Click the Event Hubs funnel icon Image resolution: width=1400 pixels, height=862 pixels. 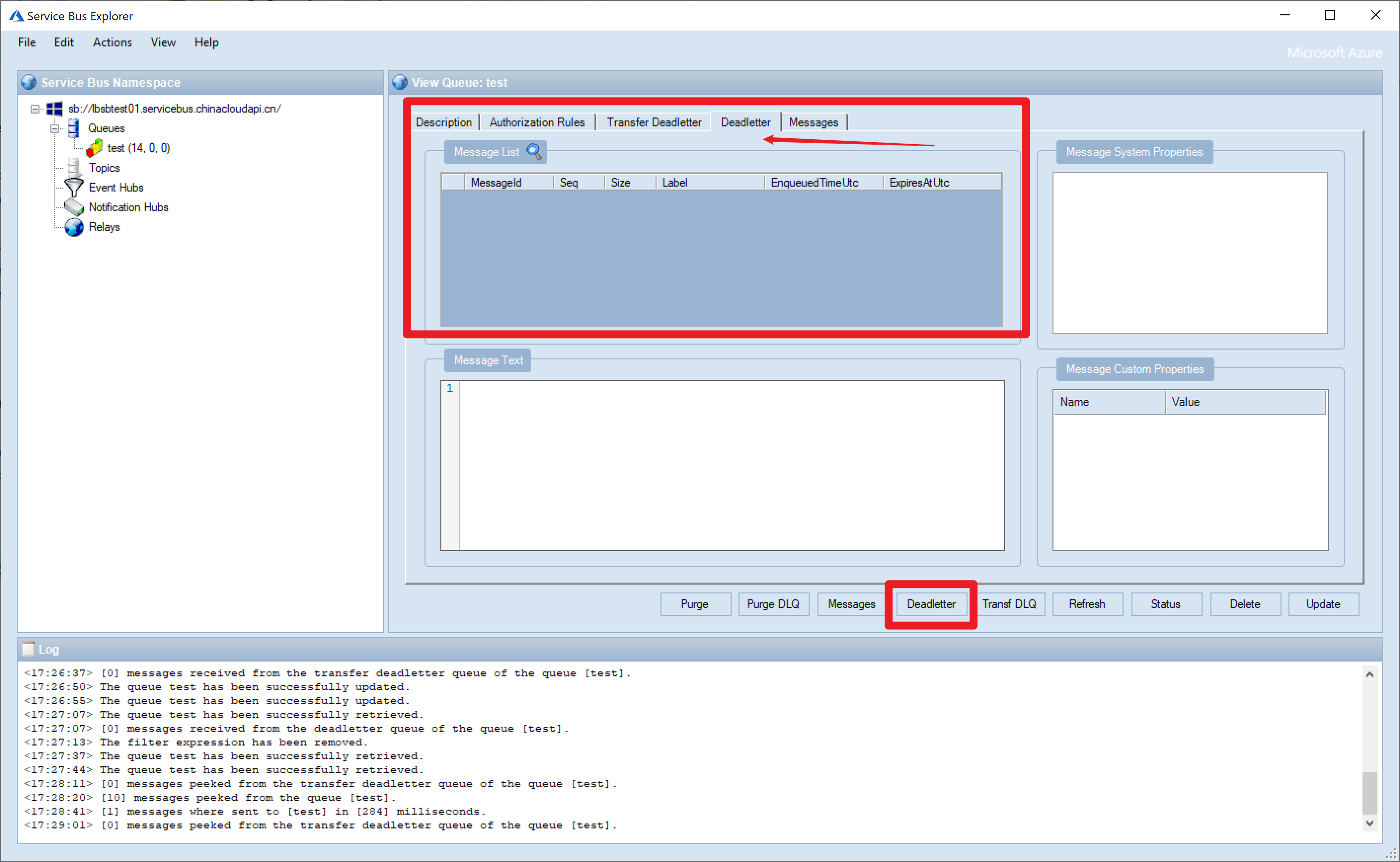click(74, 188)
